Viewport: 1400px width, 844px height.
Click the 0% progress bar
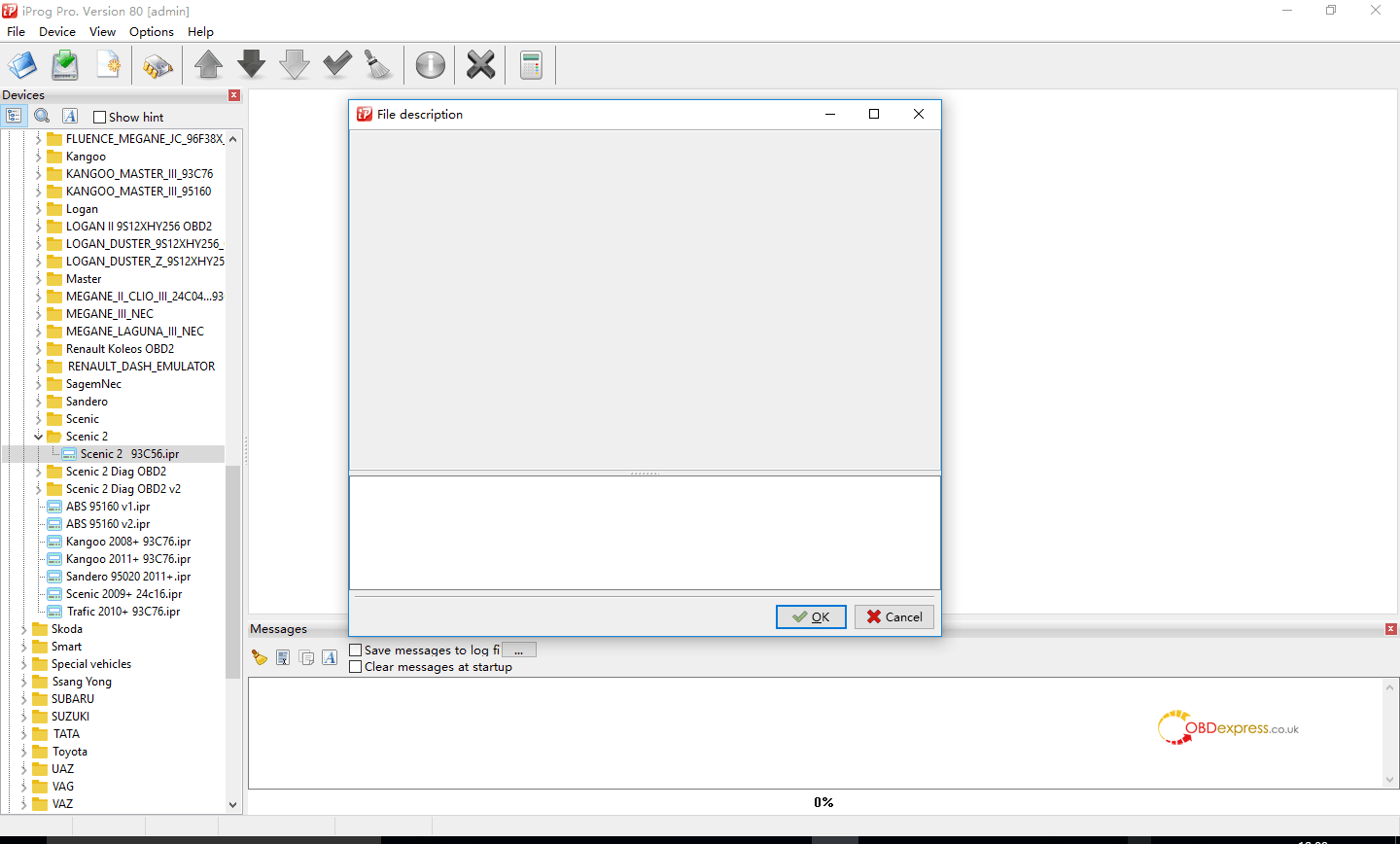tap(823, 802)
